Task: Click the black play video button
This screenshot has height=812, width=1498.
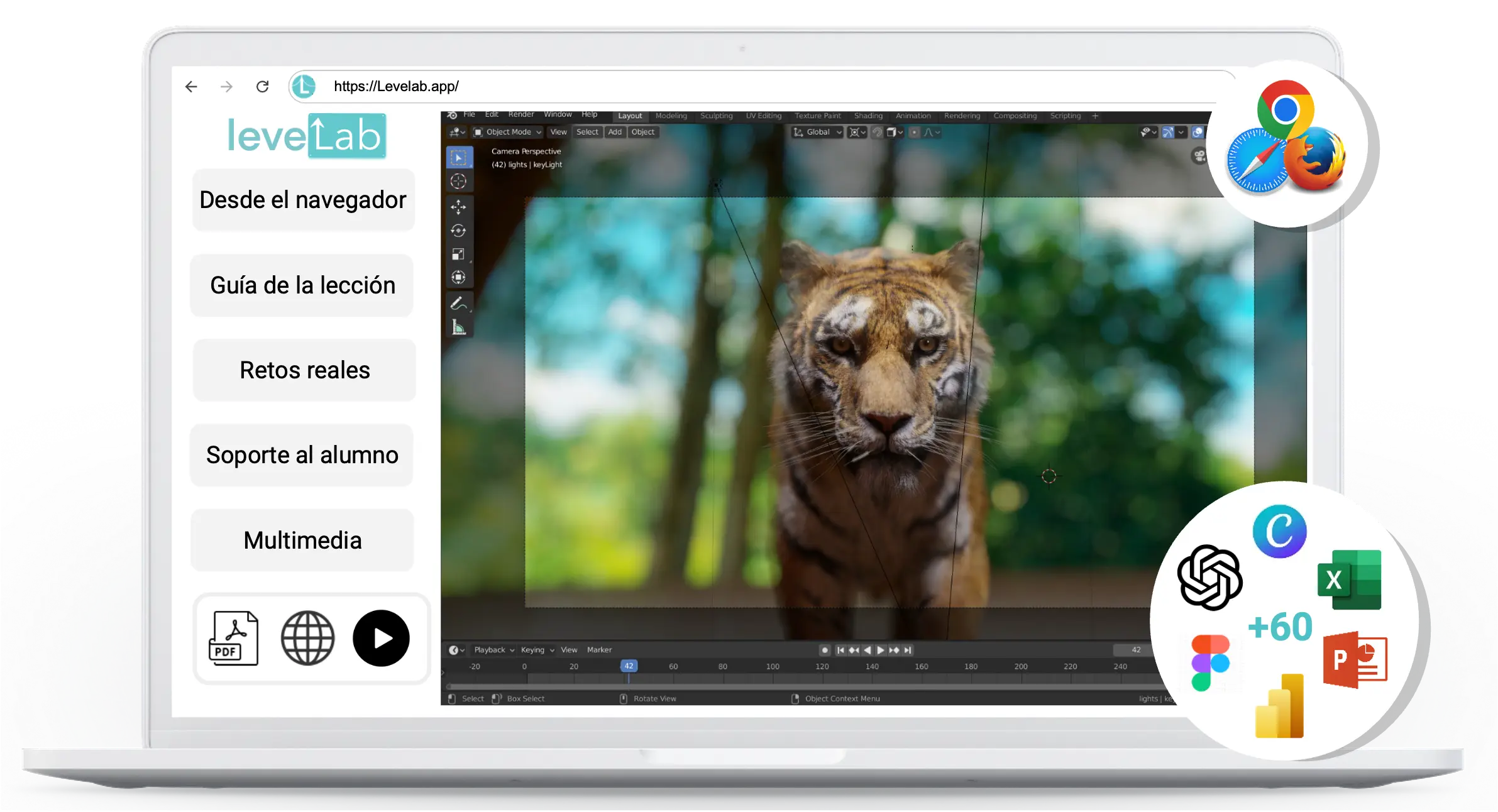Action: (381, 638)
